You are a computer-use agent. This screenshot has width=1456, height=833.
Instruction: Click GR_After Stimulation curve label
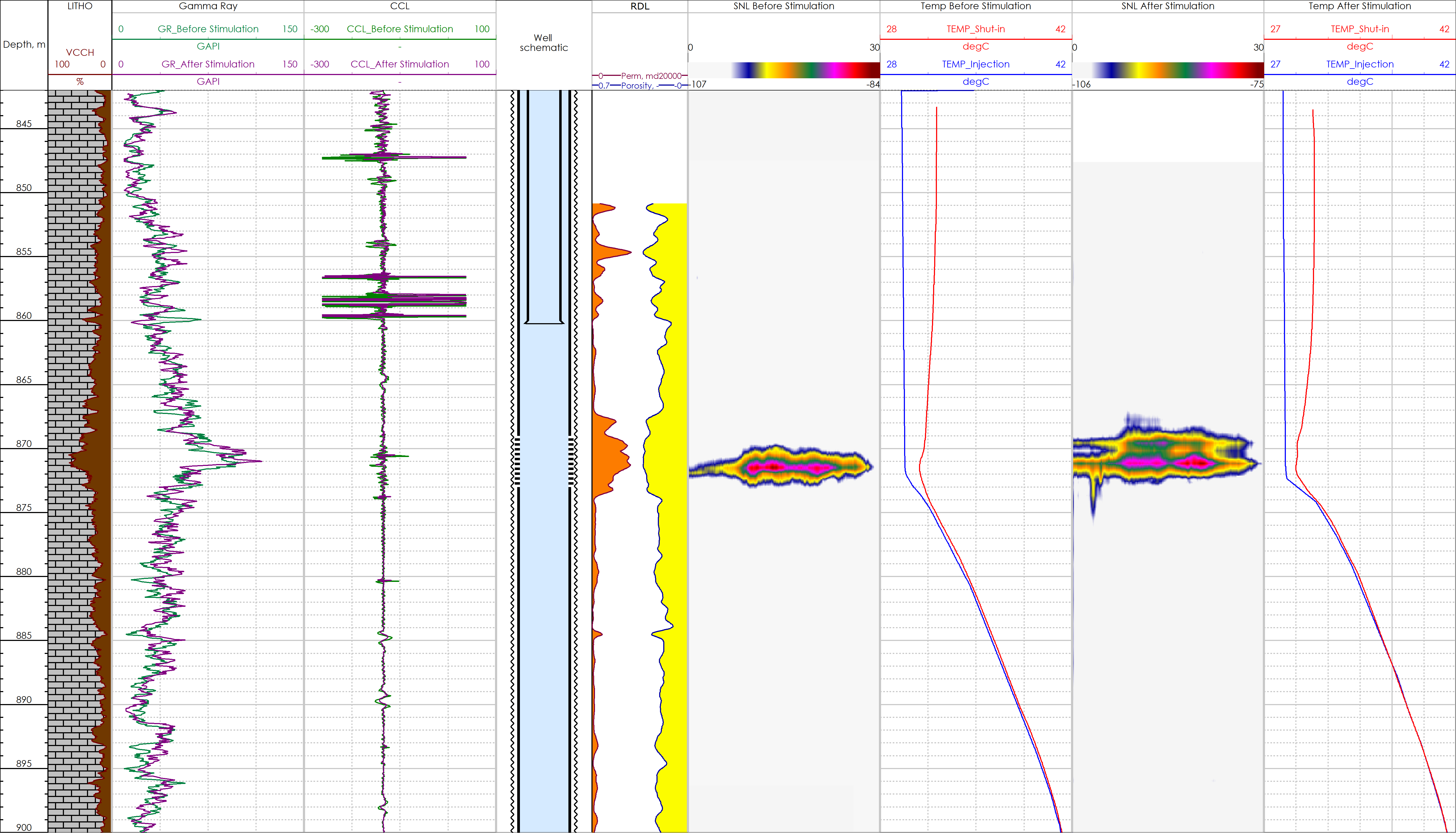[x=208, y=64]
